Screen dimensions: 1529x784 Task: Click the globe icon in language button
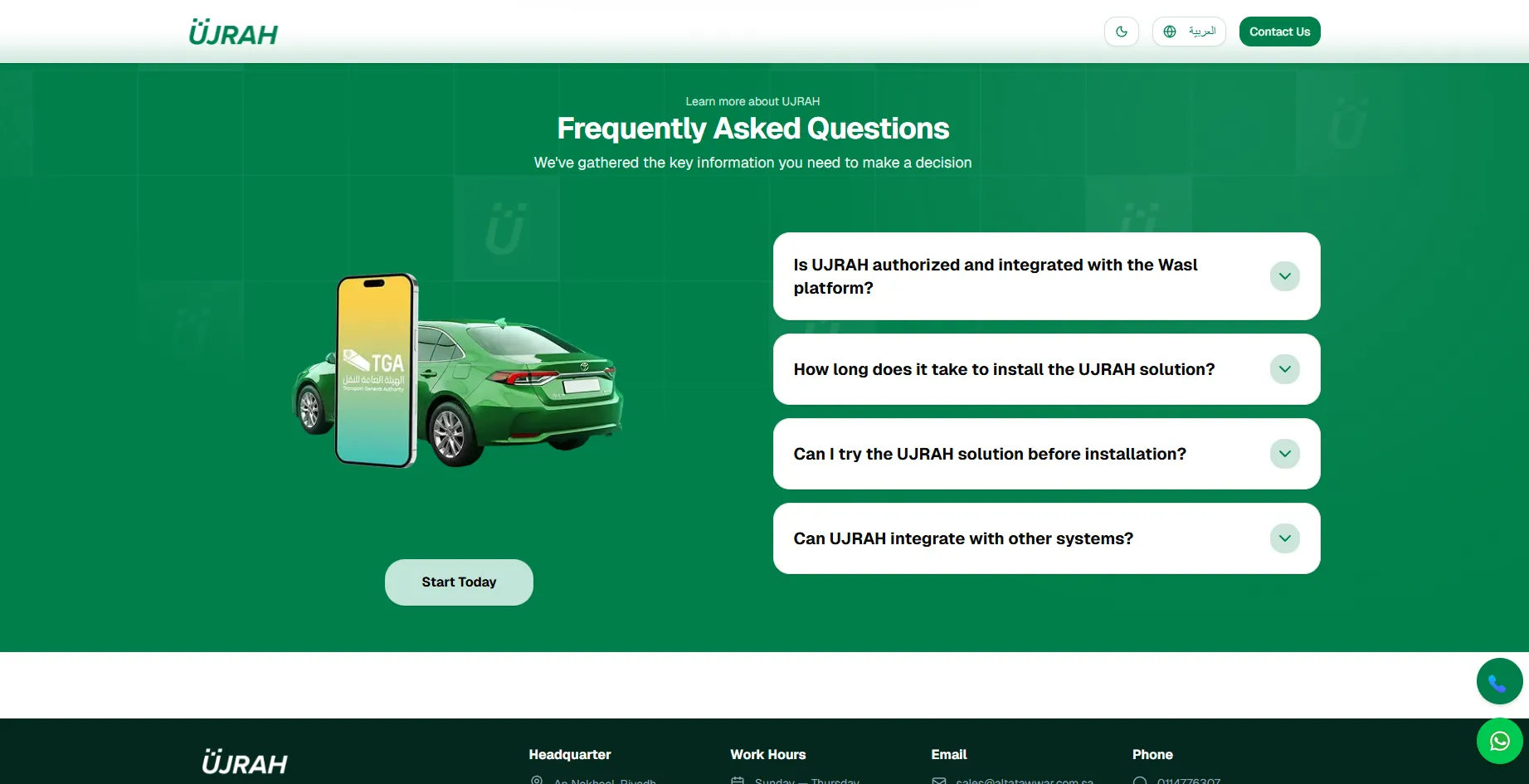click(x=1170, y=32)
